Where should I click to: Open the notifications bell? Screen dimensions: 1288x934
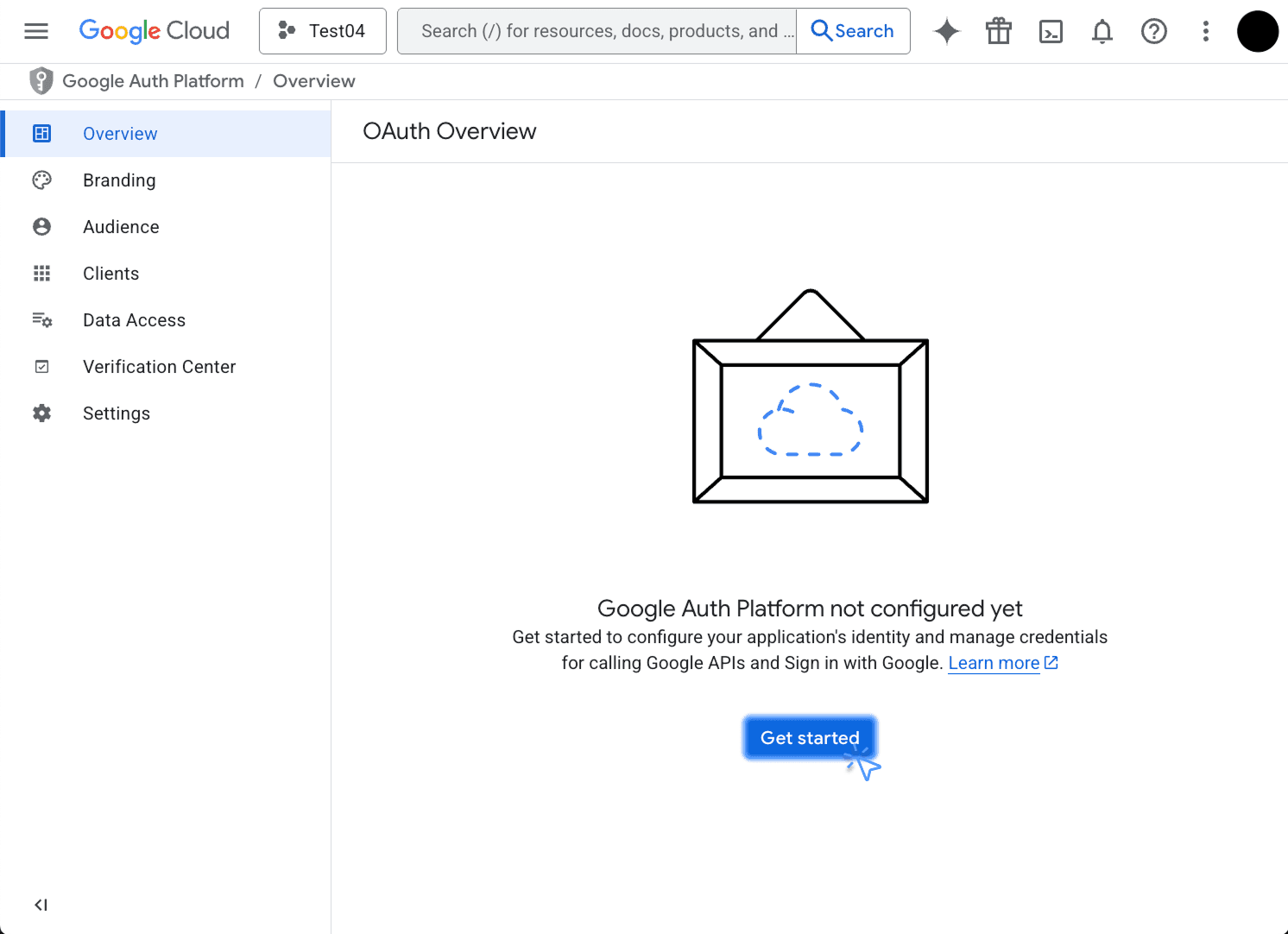pyautogui.click(x=1102, y=31)
